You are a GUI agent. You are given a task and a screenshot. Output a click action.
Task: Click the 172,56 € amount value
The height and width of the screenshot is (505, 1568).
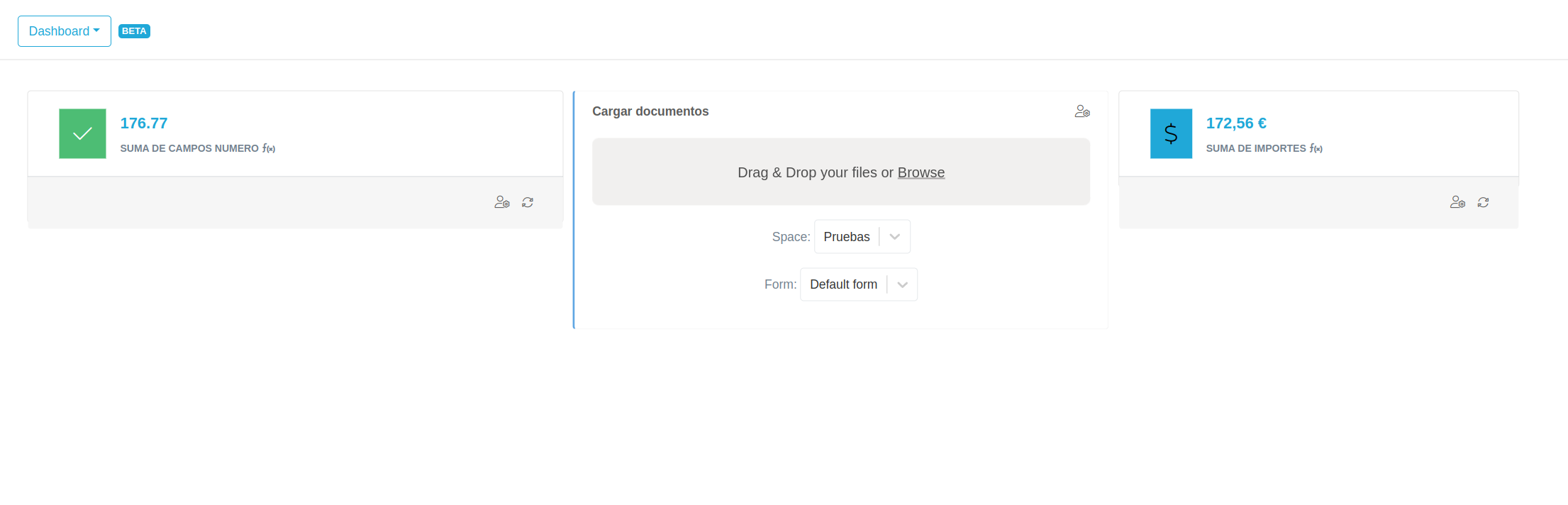click(x=1236, y=123)
